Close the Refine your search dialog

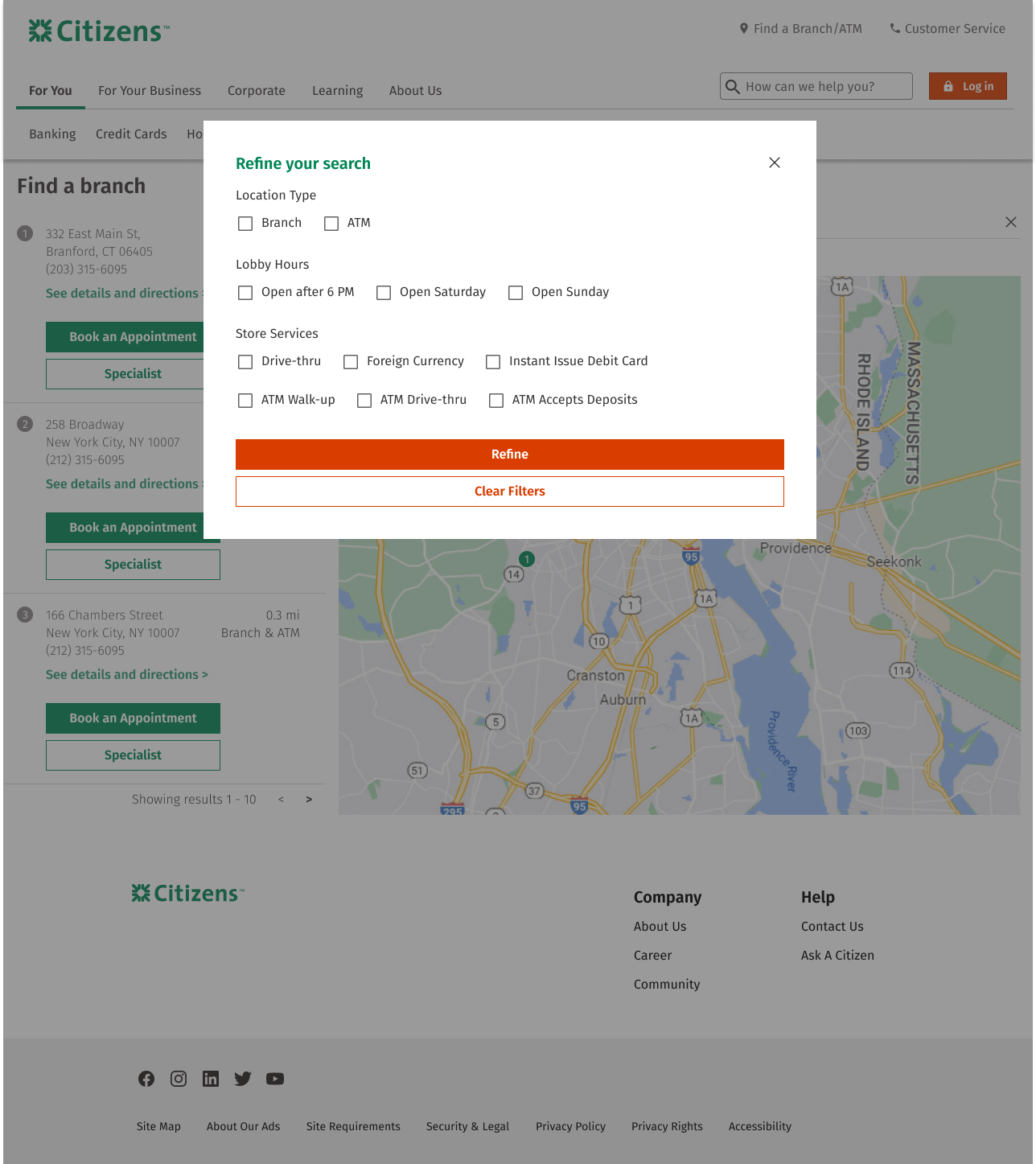774,162
